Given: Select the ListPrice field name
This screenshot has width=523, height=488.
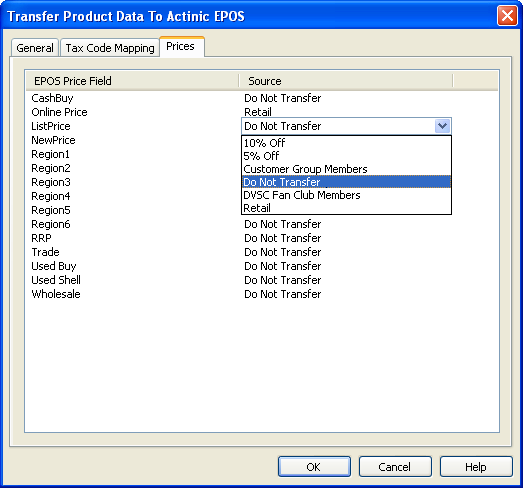Looking at the screenshot, I should pyautogui.click(x=51, y=126).
